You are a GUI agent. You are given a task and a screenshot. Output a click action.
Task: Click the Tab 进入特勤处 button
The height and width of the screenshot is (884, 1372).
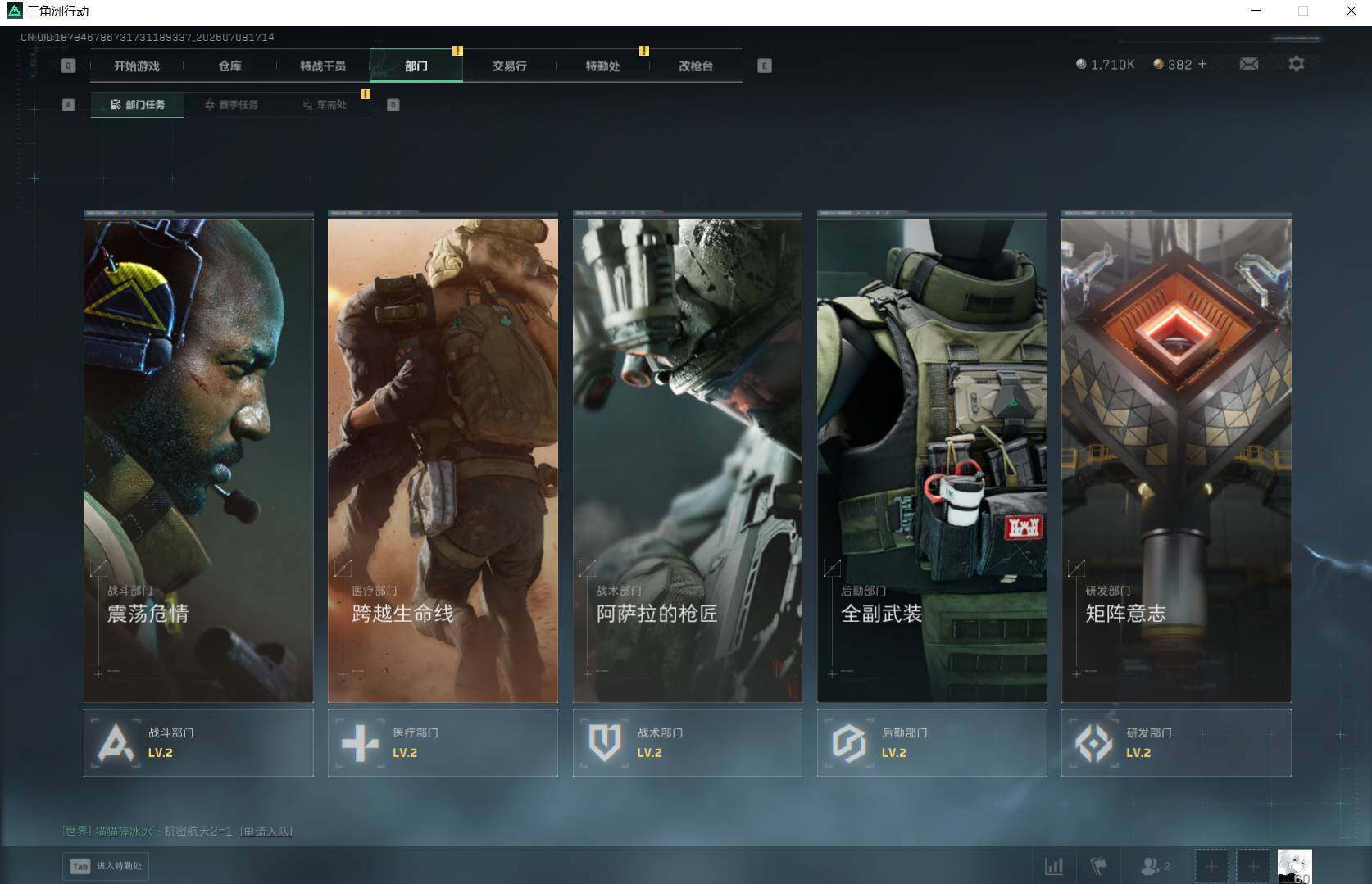click(107, 866)
